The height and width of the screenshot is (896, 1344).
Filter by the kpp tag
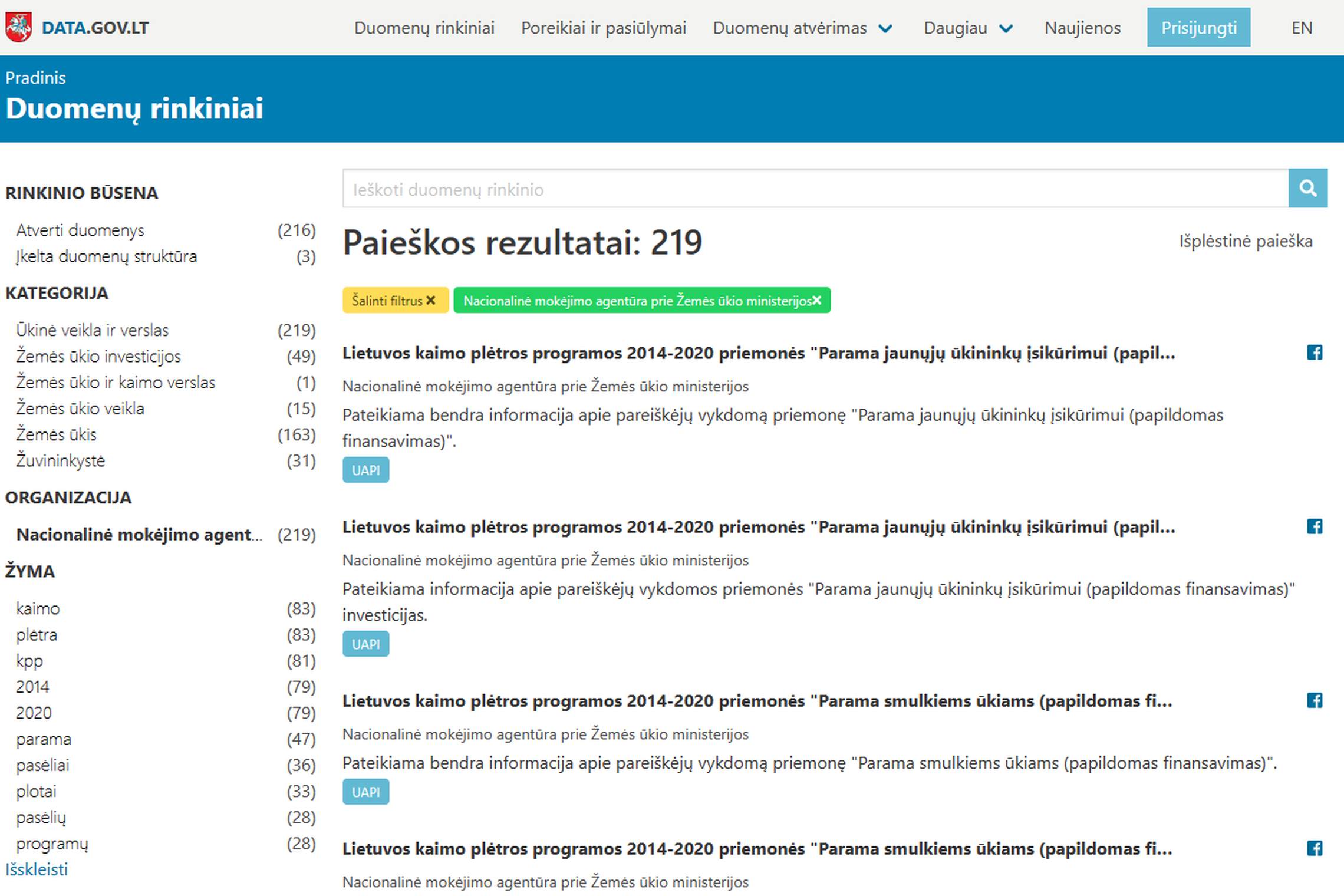(29, 661)
